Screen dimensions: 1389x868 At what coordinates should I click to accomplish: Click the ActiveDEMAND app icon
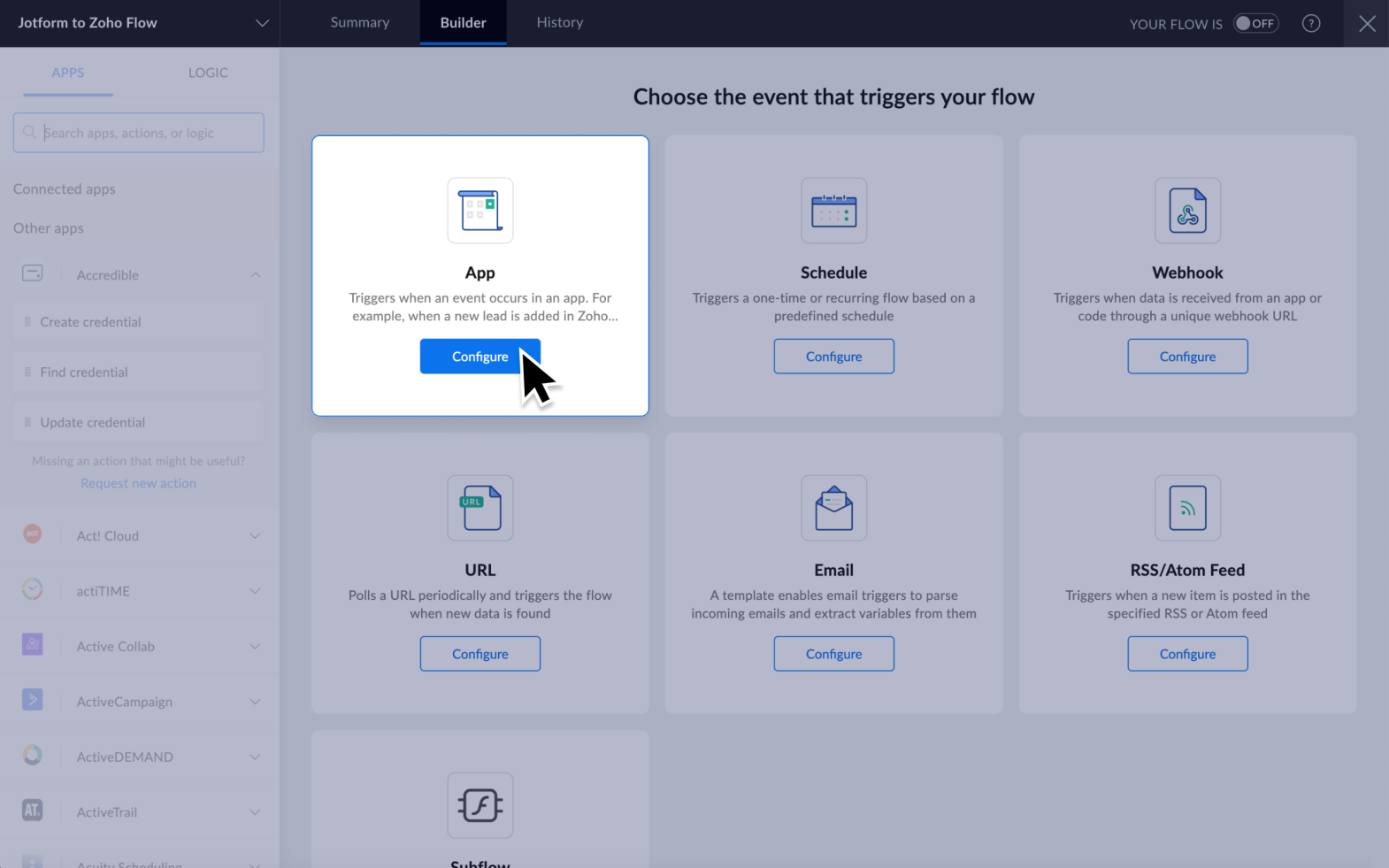point(33,756)
